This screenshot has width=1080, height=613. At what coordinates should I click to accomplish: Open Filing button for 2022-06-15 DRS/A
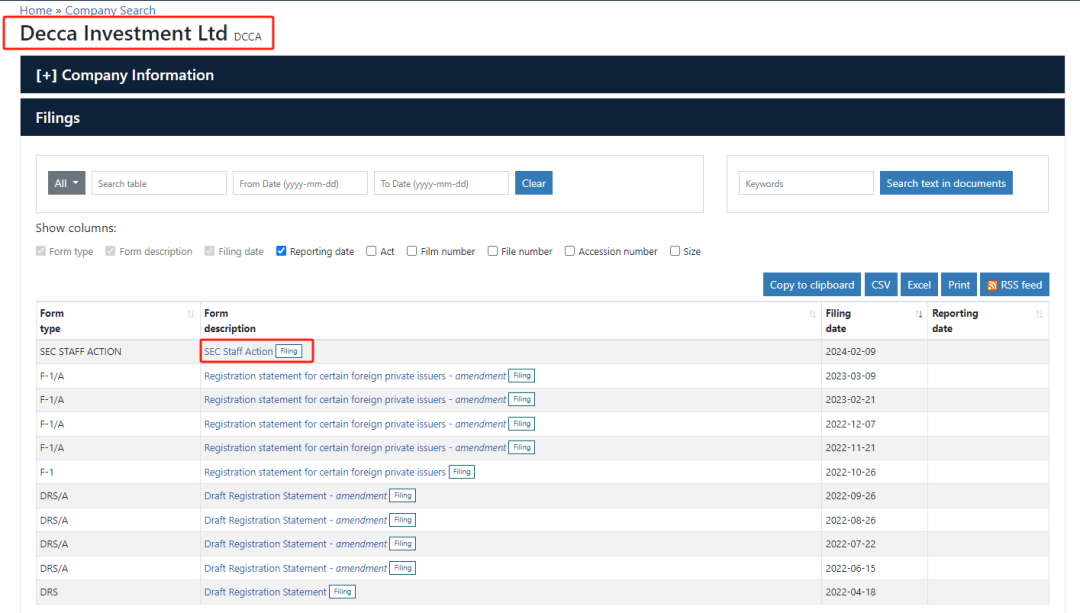(403, 569)
